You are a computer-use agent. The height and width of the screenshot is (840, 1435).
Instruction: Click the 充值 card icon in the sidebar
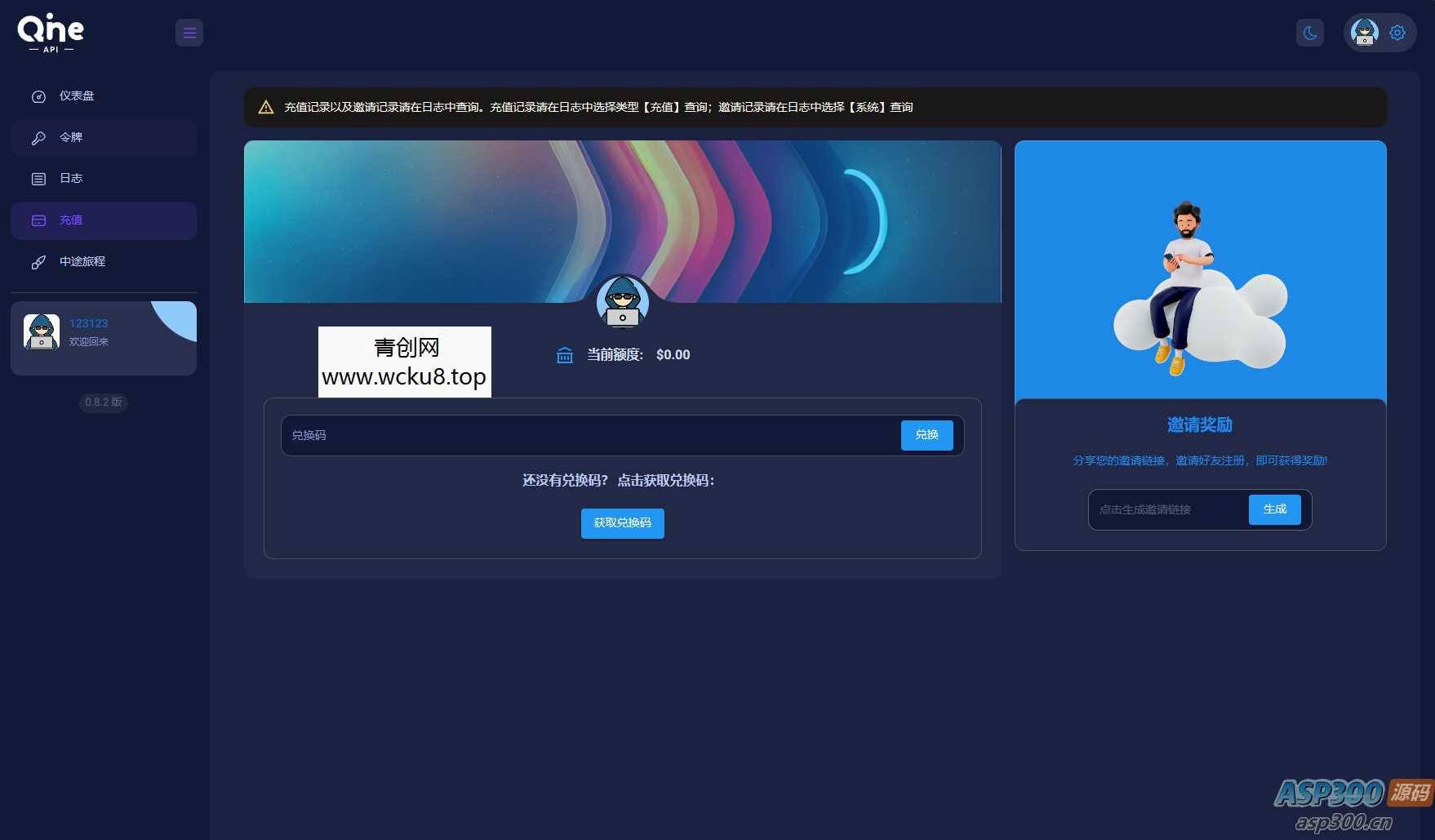click(38, 220)
